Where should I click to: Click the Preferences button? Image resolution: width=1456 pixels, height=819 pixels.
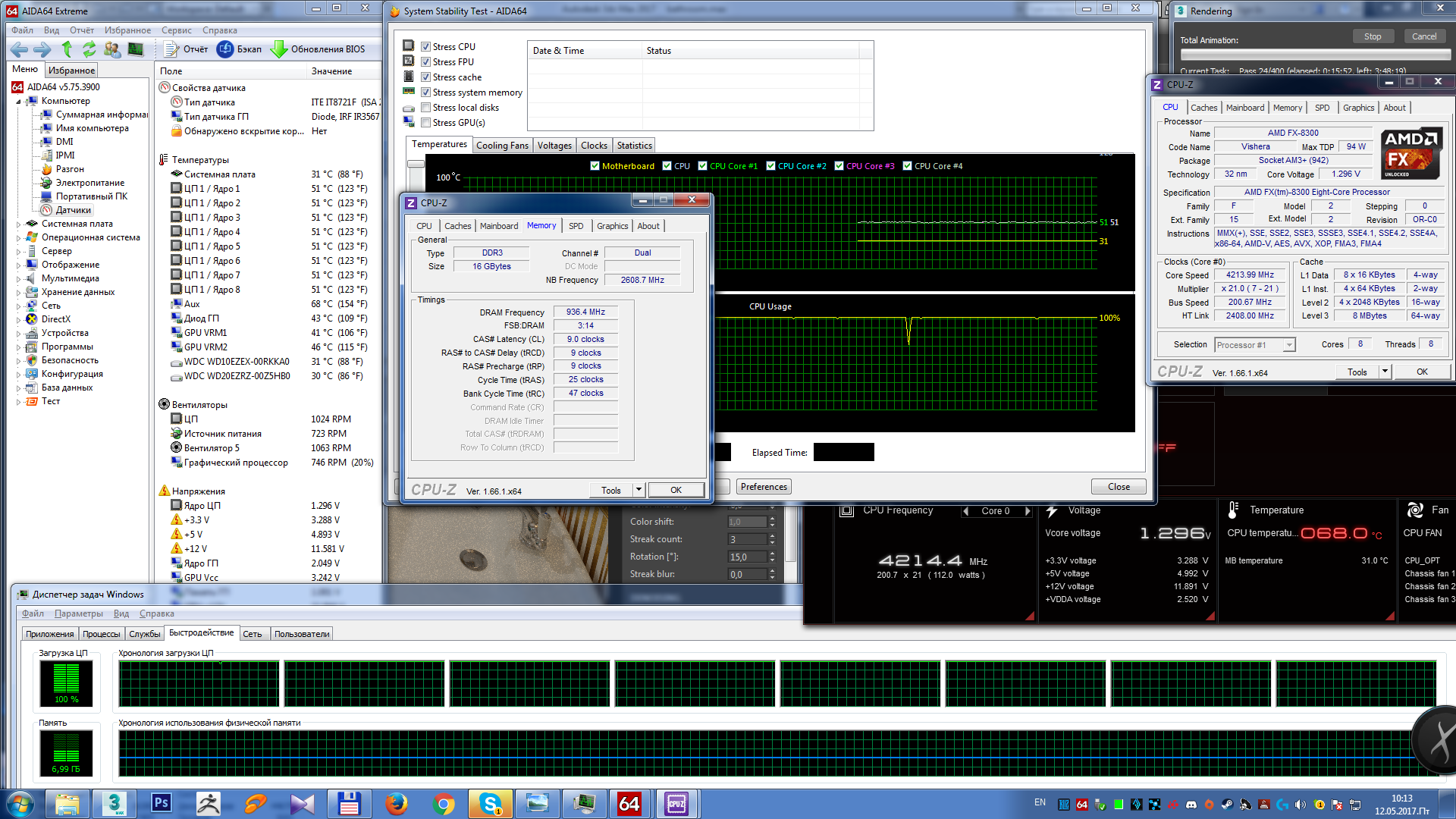coord(764,487)
